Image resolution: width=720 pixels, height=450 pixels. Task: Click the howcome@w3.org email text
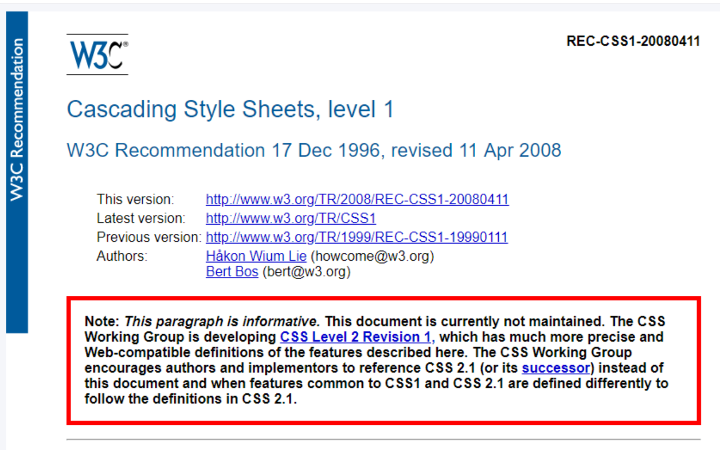click(x=372, y=256)
